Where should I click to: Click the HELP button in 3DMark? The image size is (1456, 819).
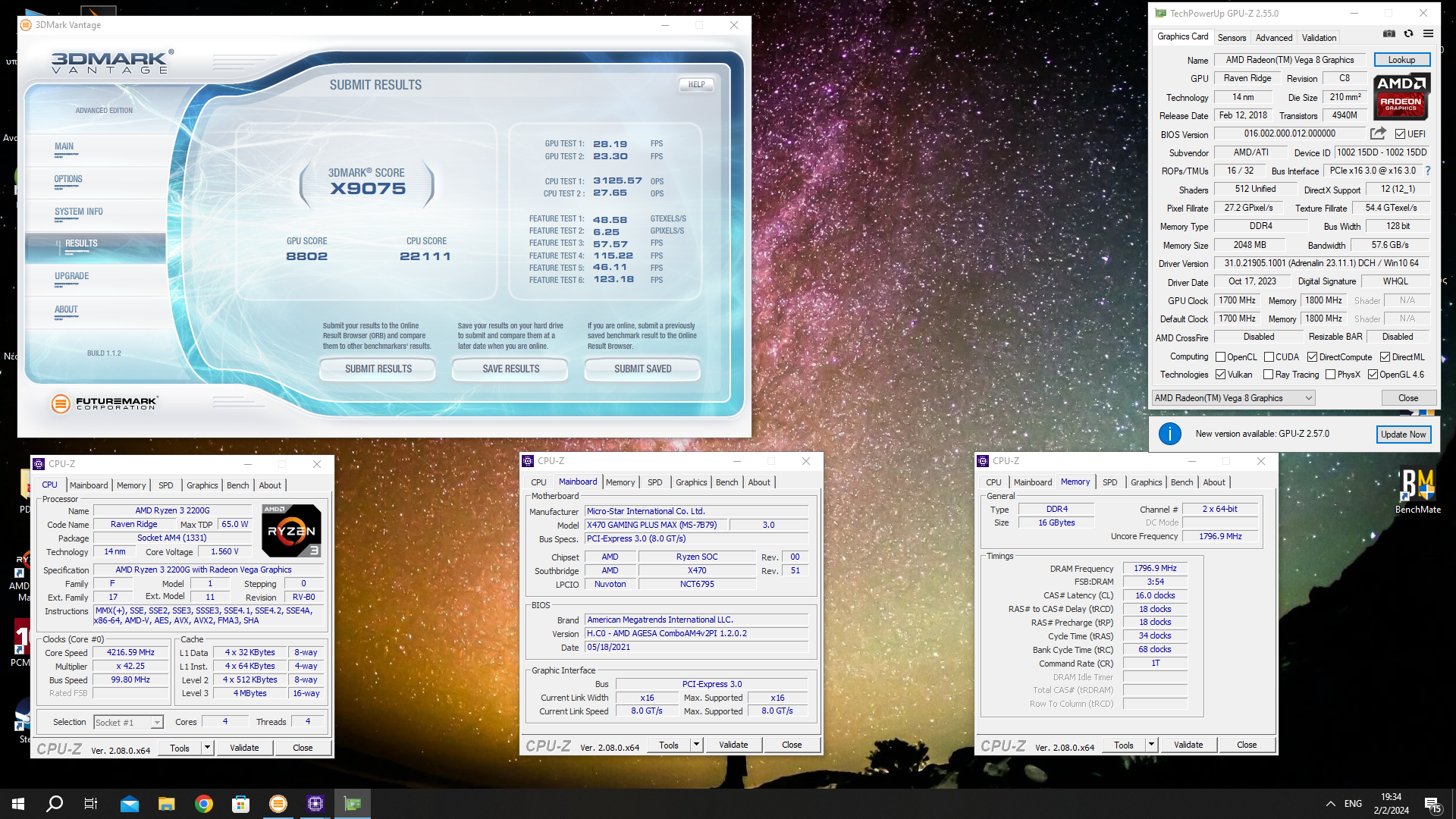point(696,85)
